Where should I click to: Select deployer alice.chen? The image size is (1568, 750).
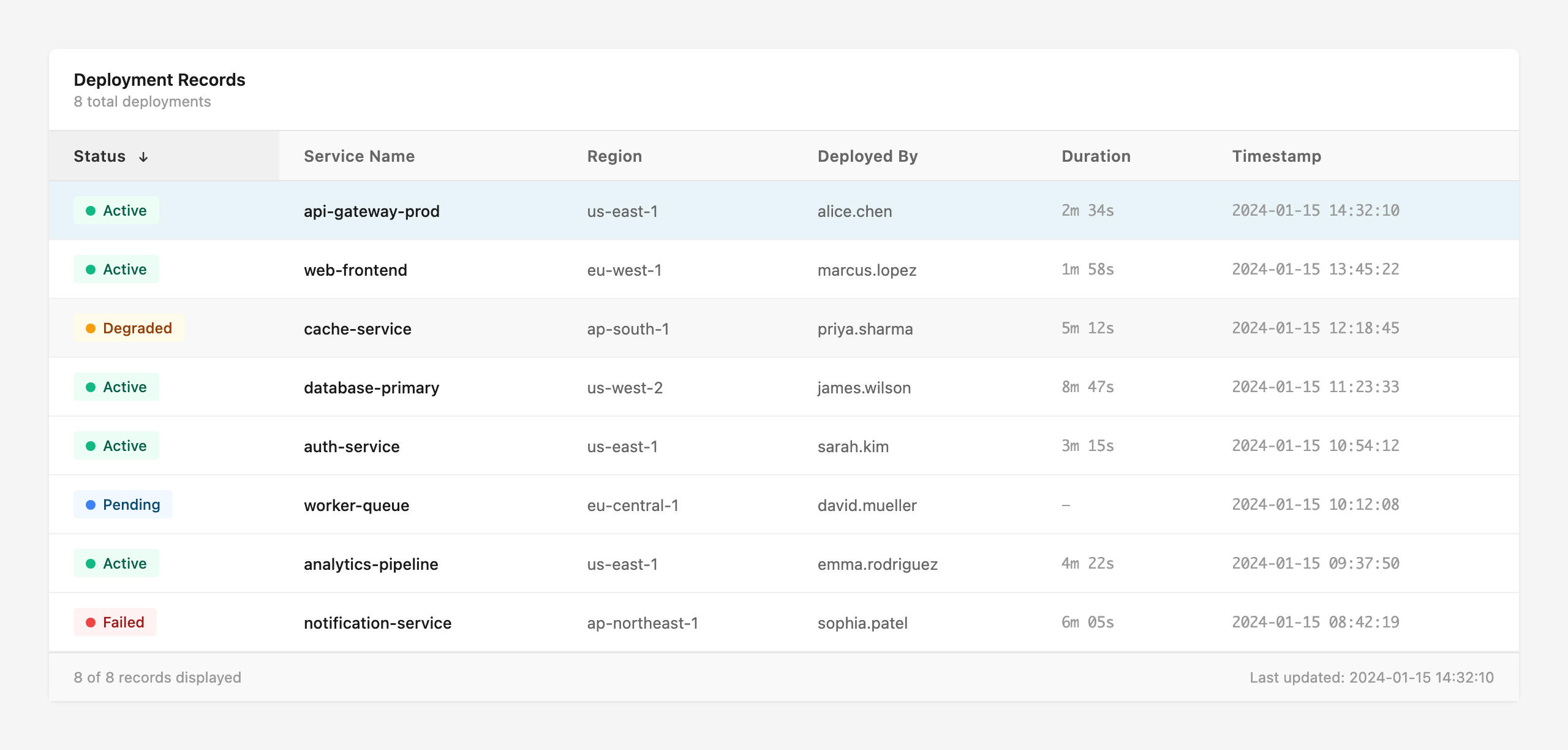[x=854, y=211]
